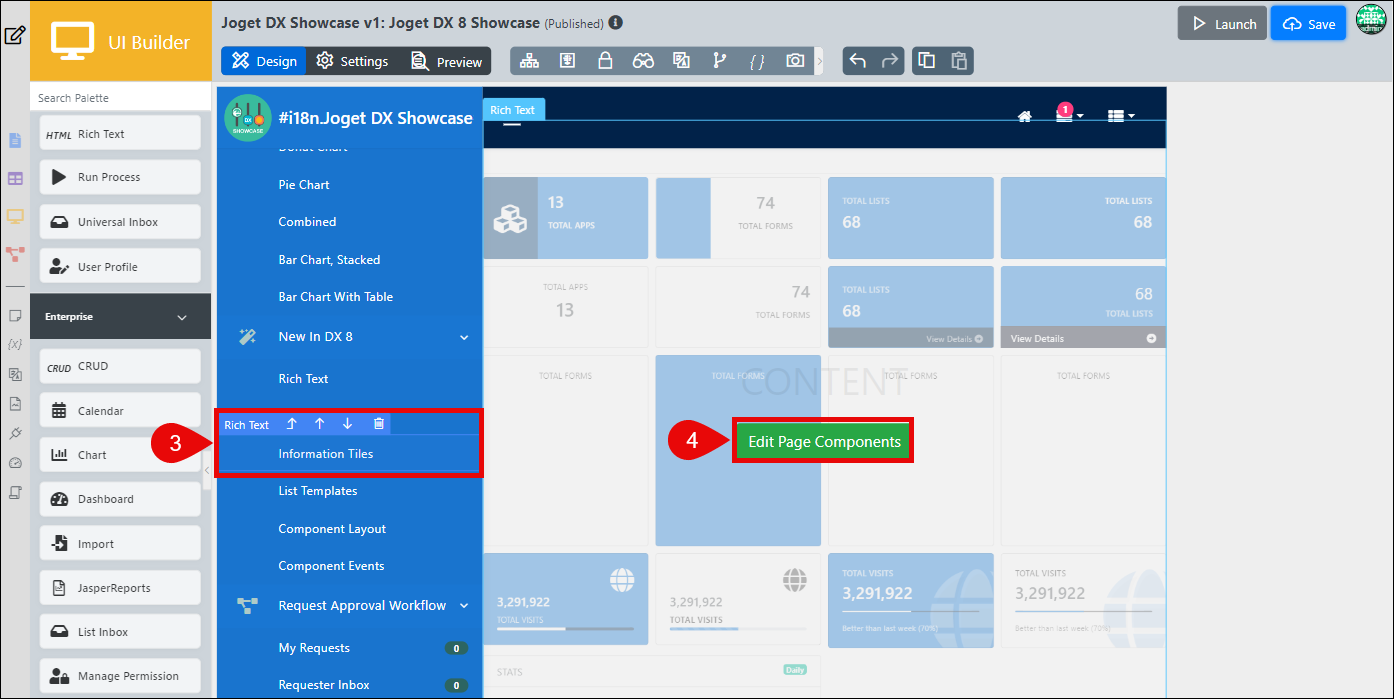The width and height of the screenshot is (1394, 699).
Task: Click the Search Palette input field
Action: pos(120,98)
